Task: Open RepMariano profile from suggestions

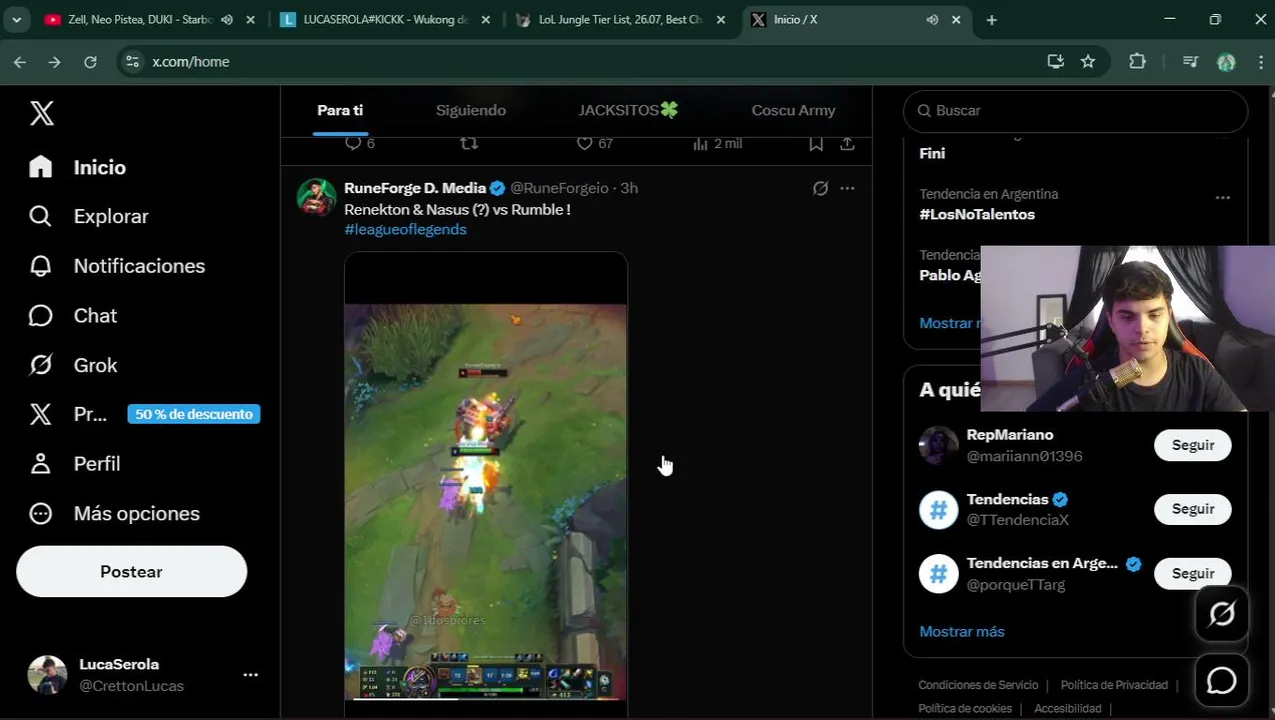Action: (1009, 435)
